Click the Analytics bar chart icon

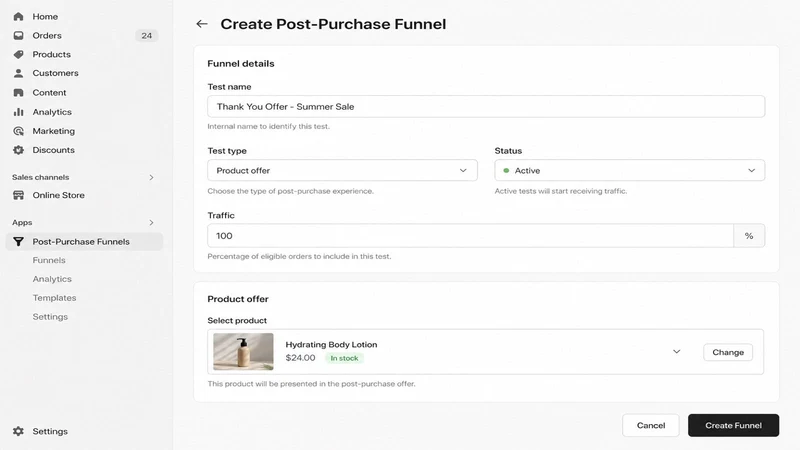[x=18, y=112]
